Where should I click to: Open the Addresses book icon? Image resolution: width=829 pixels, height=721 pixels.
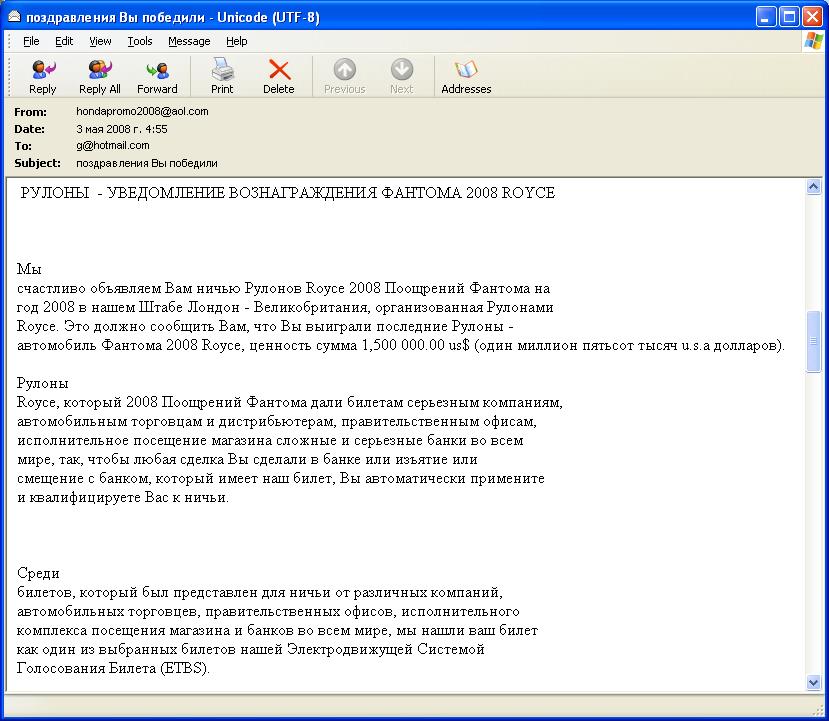pyautogui.click(x=466, y=77)
